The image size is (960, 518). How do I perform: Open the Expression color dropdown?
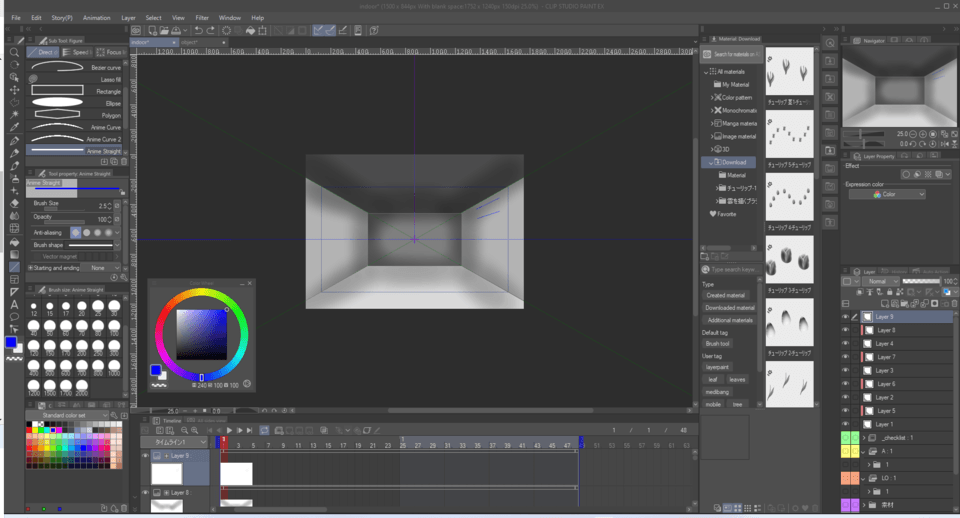[887, 194]
